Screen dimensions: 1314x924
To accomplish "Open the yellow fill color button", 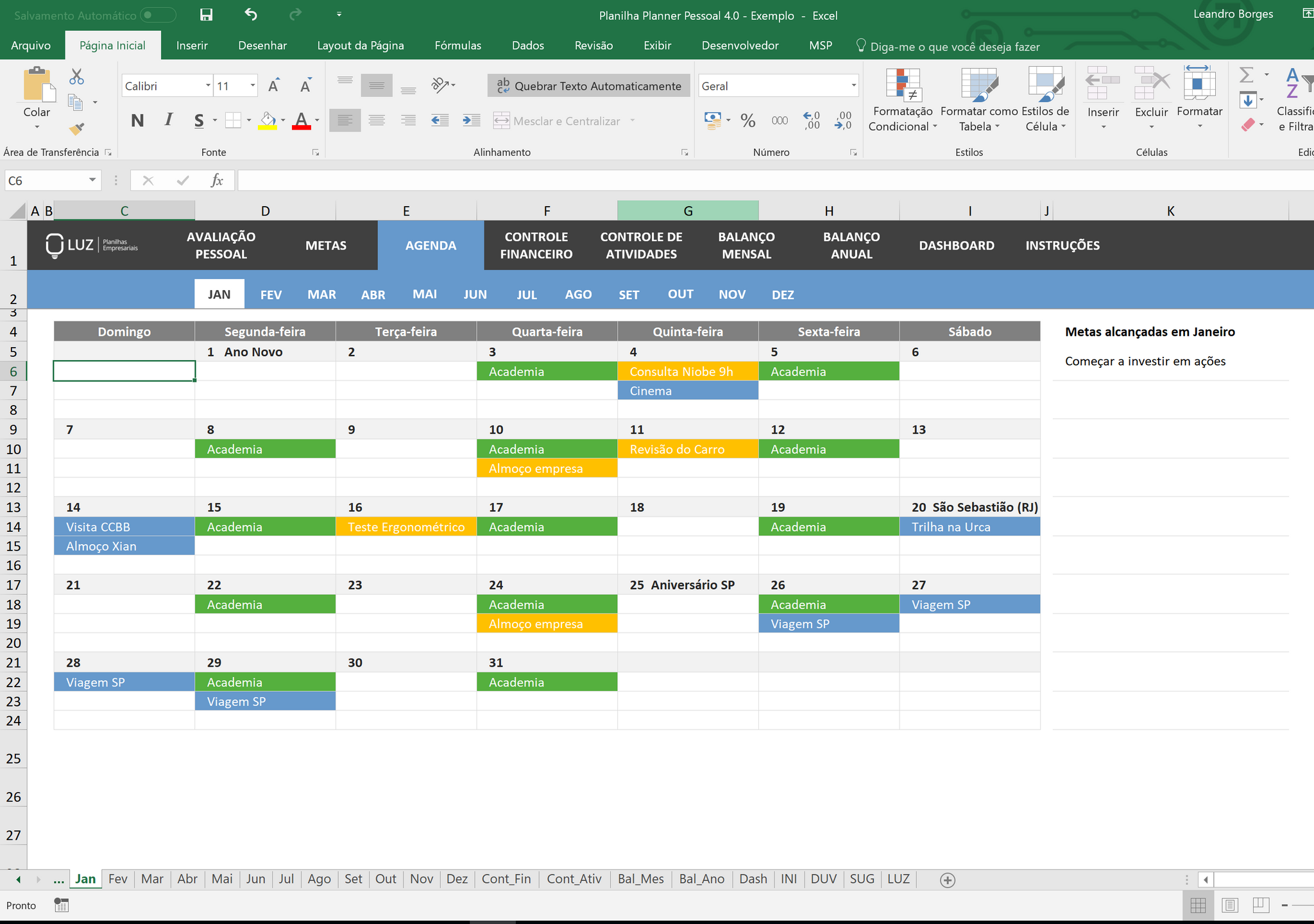I will [268, 121].
